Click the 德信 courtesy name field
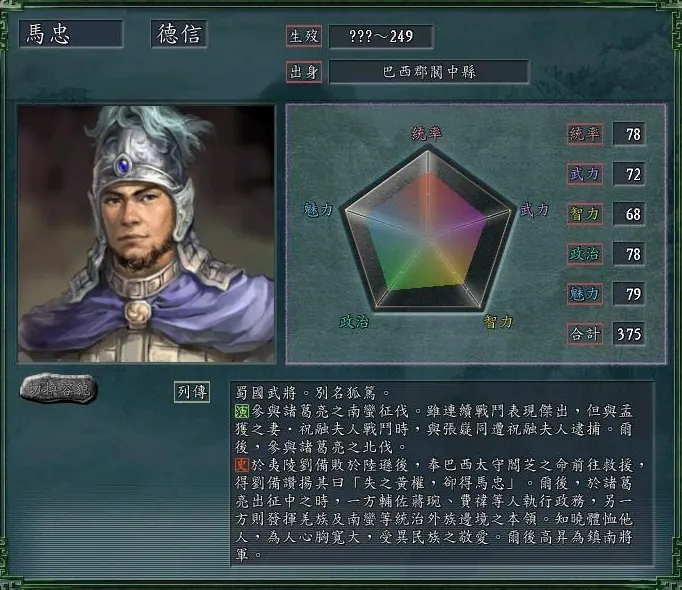The image size is (682, 590). pos(179,34)
